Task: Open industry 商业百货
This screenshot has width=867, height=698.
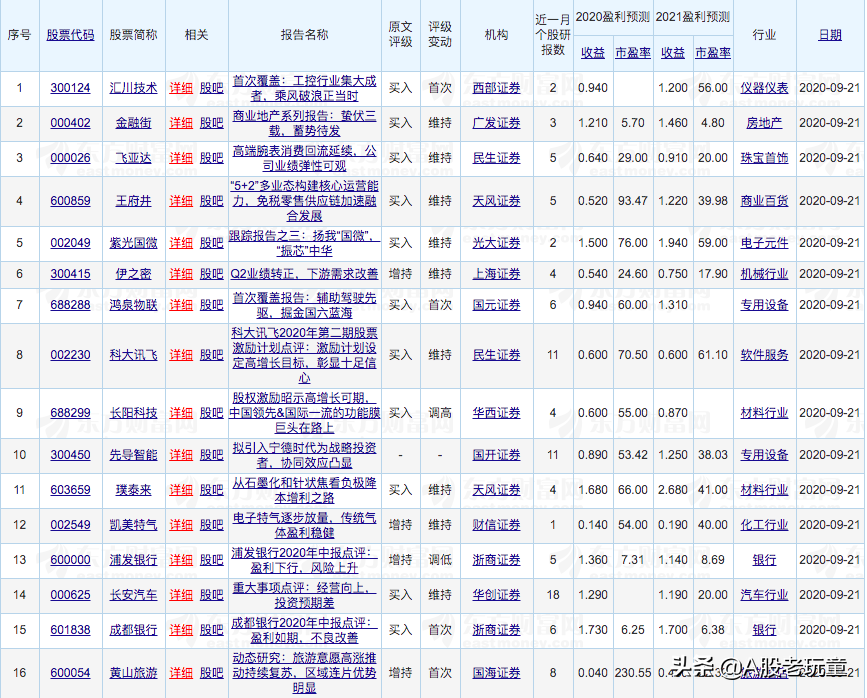Action: (x=764, y=201)
